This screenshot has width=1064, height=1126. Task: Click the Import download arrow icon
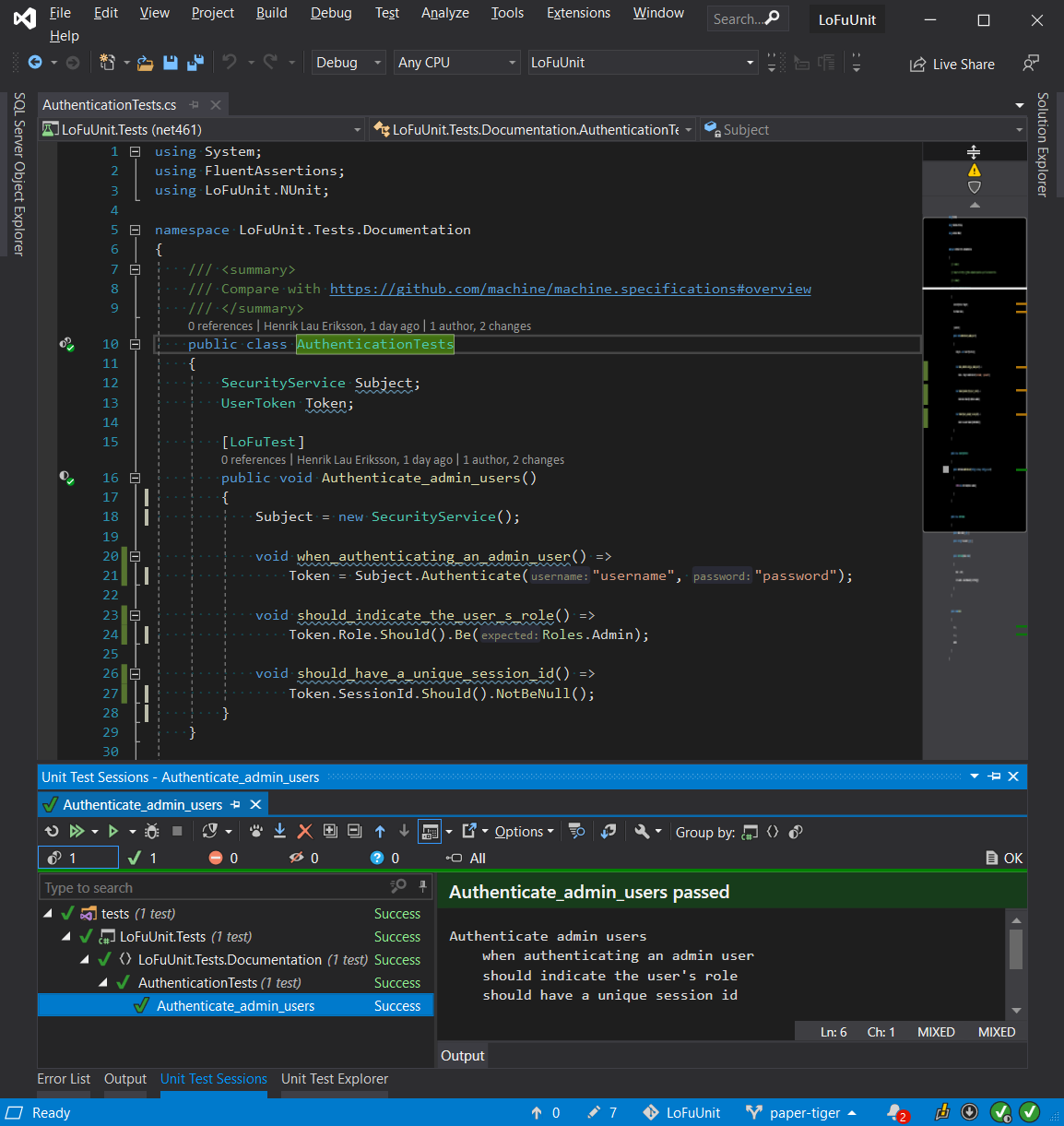pyautogui.click(x=279, y=831)
